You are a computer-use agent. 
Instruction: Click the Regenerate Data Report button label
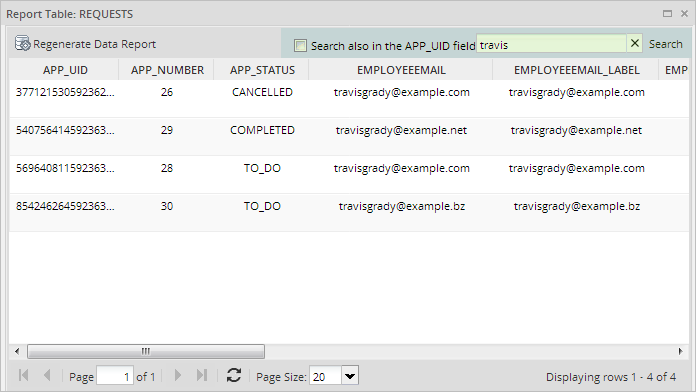[95, 44]
